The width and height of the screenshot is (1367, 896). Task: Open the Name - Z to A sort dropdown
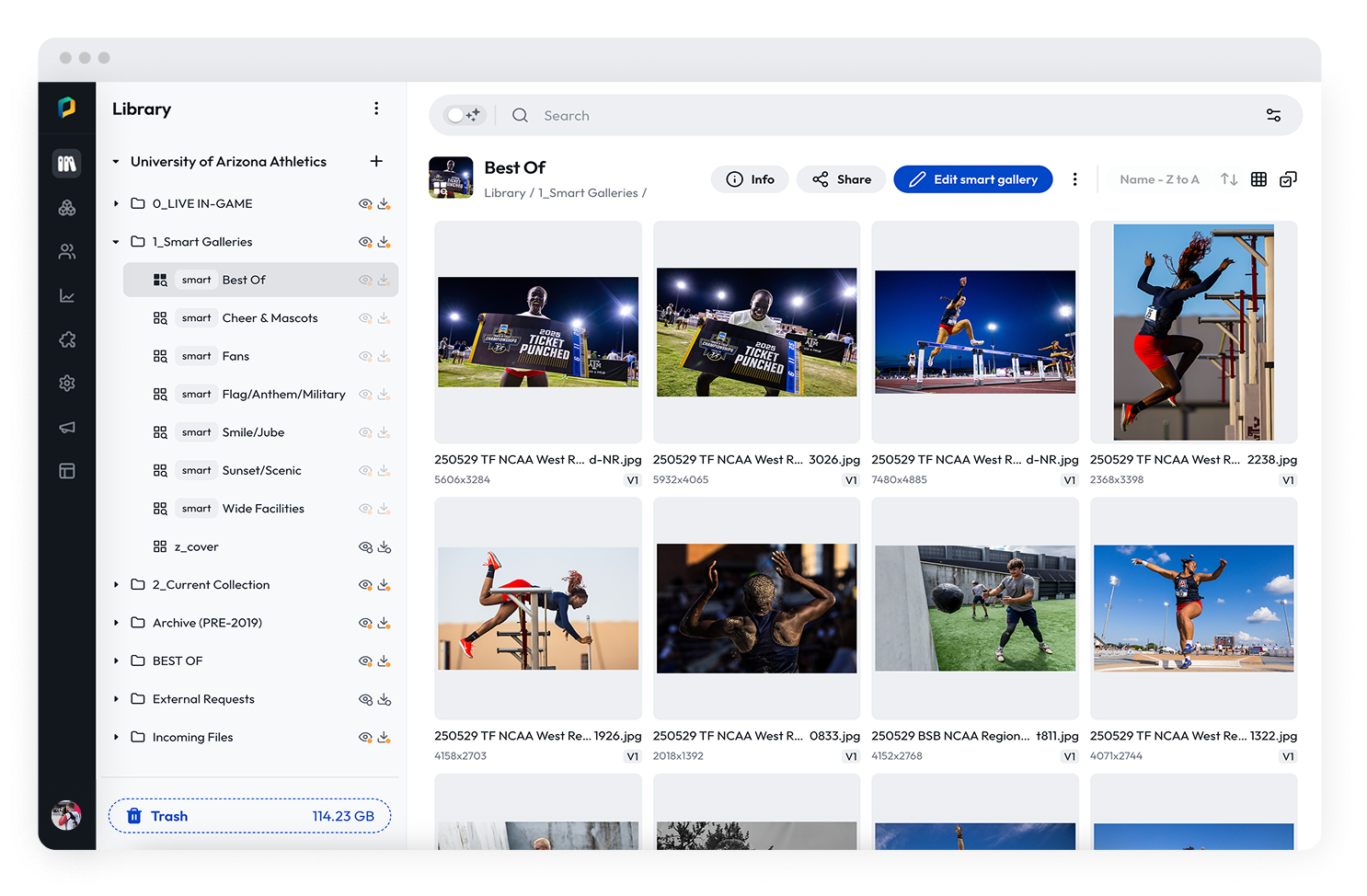pyautogui.click(x=1159, y=179)
